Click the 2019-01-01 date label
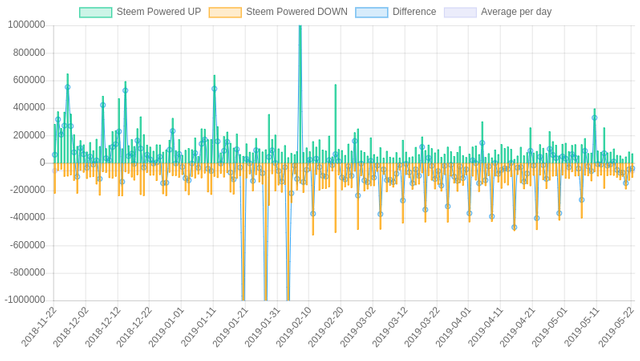This screenshot has width=640, height=361. (166, 327)
